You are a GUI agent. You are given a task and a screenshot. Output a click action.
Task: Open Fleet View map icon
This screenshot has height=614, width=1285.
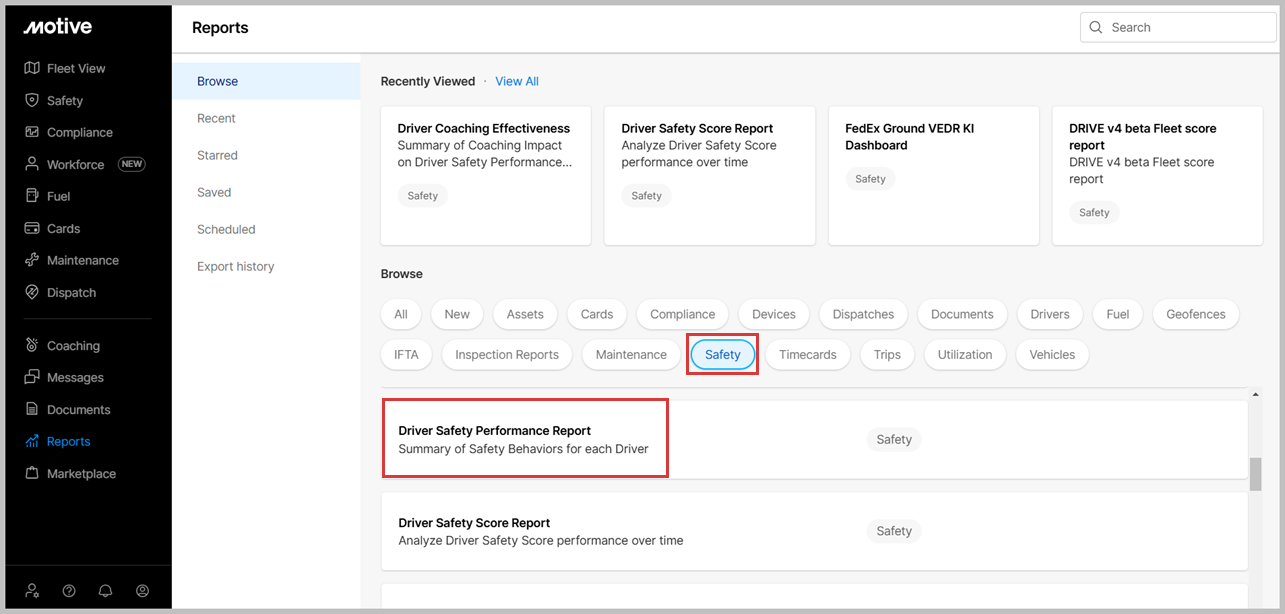[x=32, y=68]
